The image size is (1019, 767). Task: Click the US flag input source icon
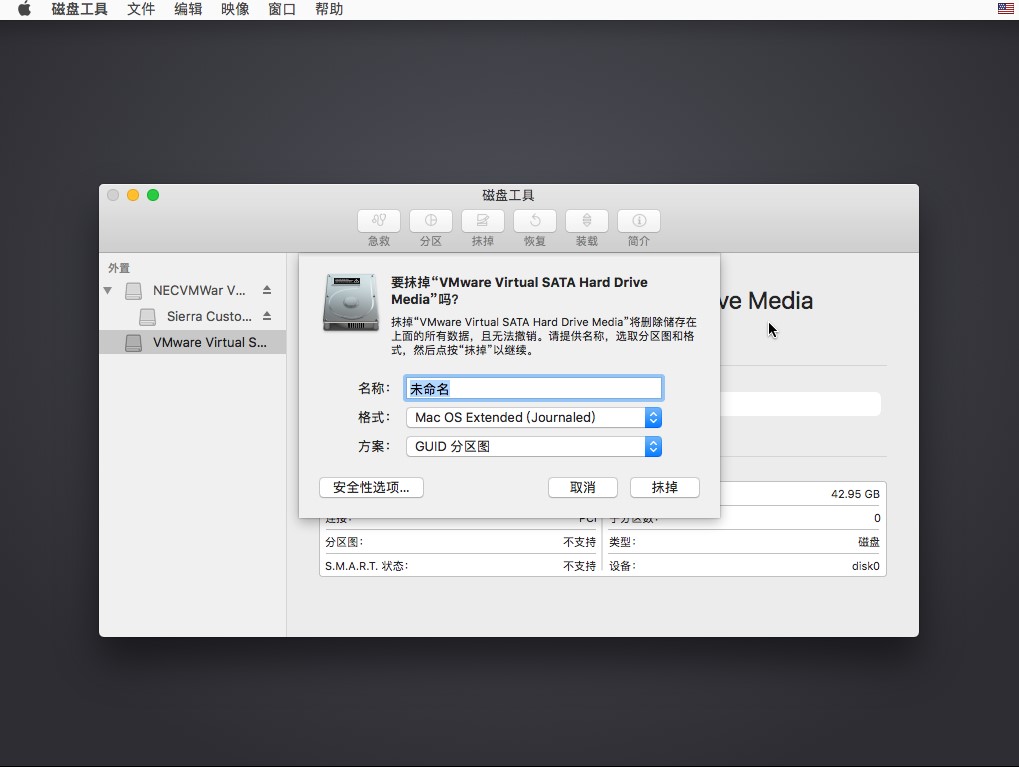(1005, 8)
